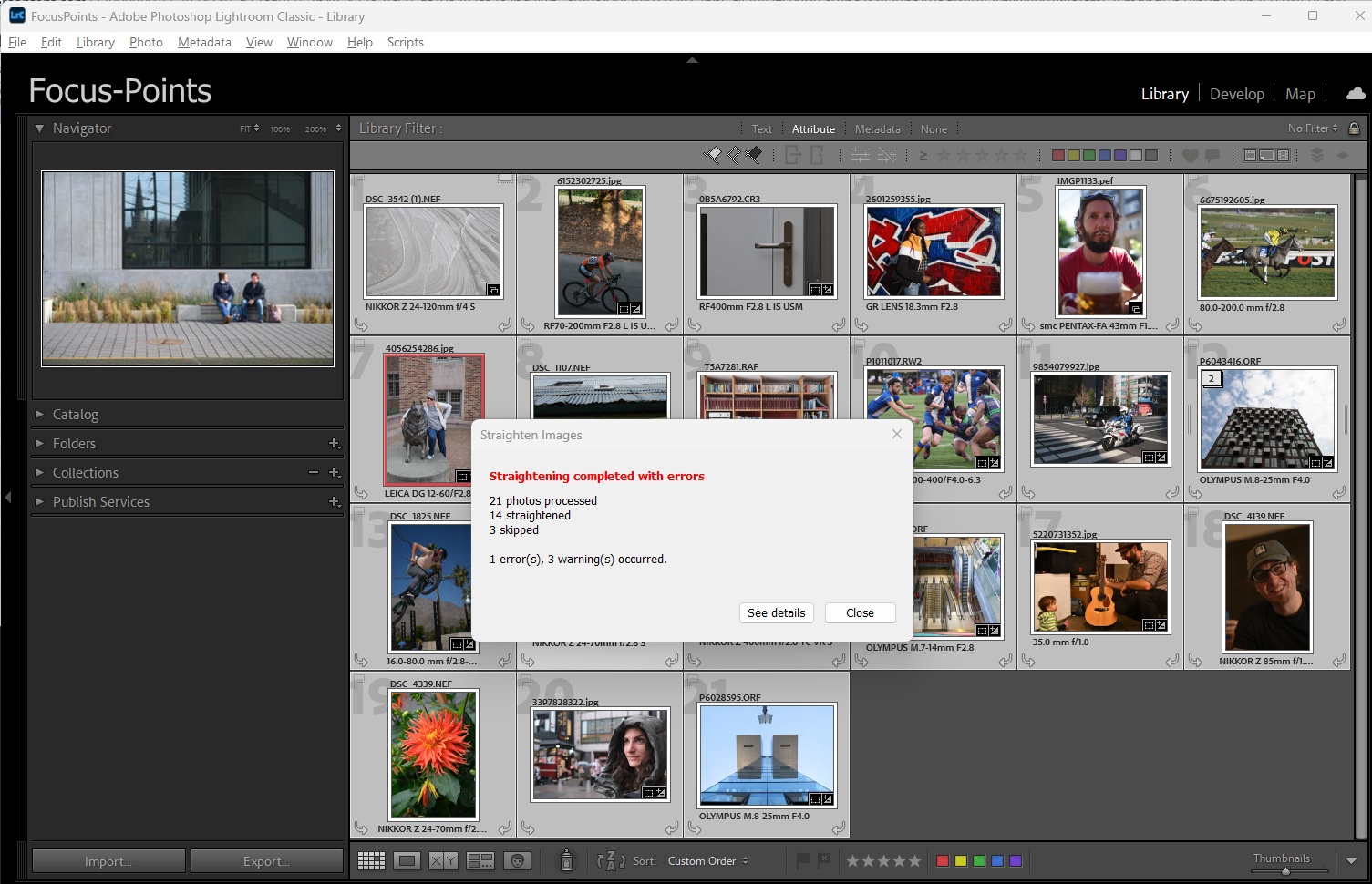
Task: Switch to the Develop module
Action: (x=1236, y=94)
